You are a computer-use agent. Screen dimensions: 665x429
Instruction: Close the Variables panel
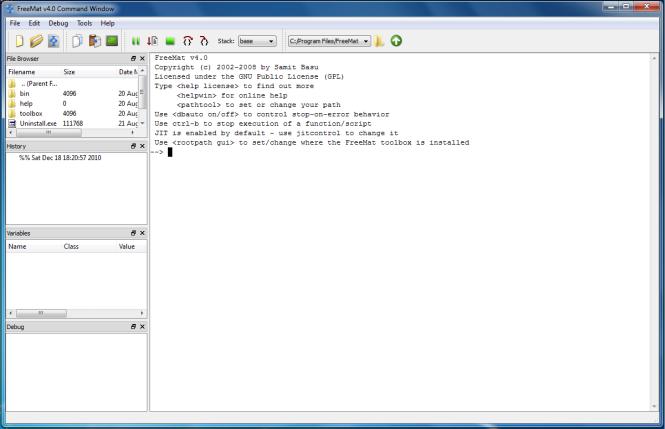coord(142,233)
